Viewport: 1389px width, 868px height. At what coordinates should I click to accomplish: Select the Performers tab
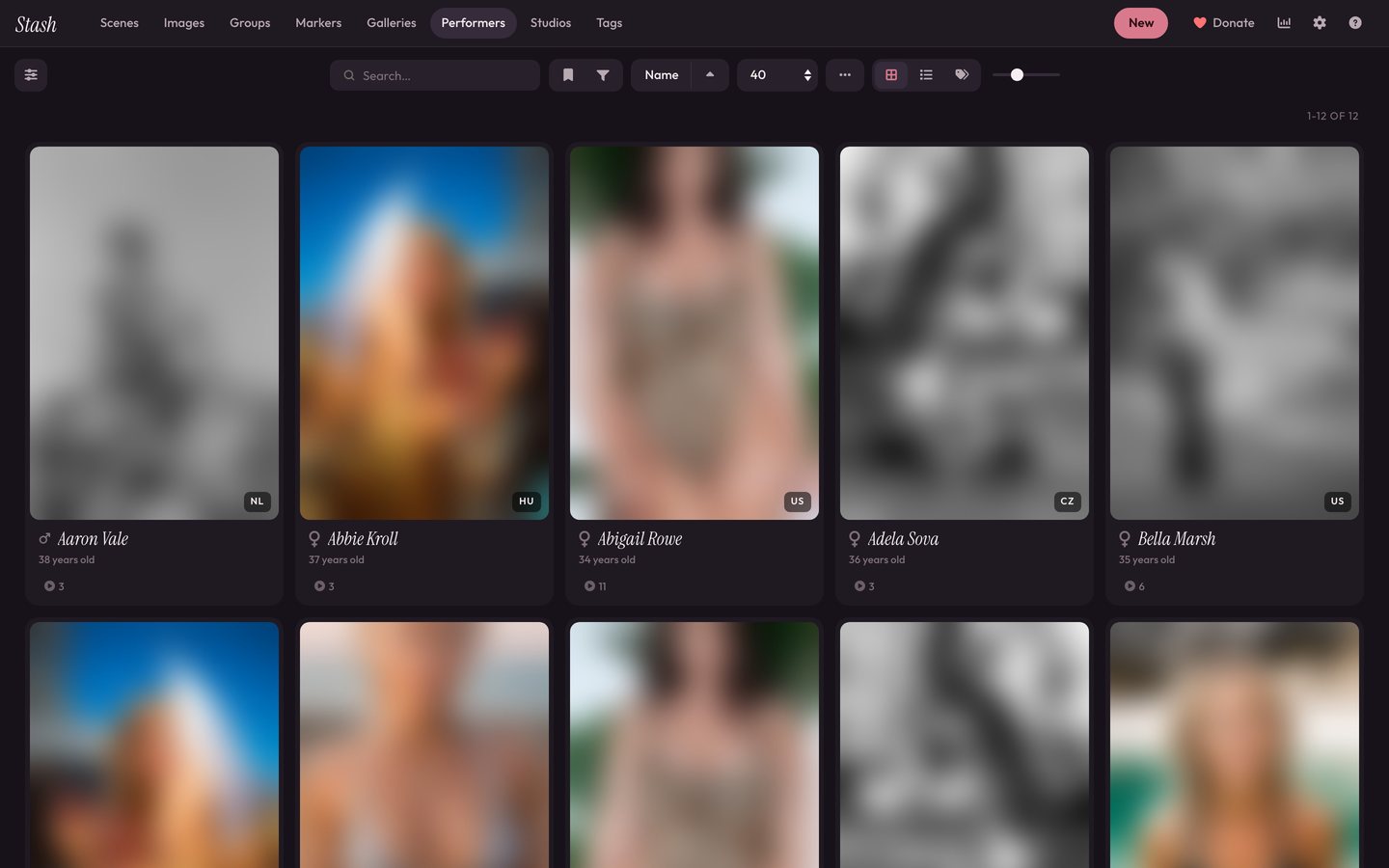point(474,23)
